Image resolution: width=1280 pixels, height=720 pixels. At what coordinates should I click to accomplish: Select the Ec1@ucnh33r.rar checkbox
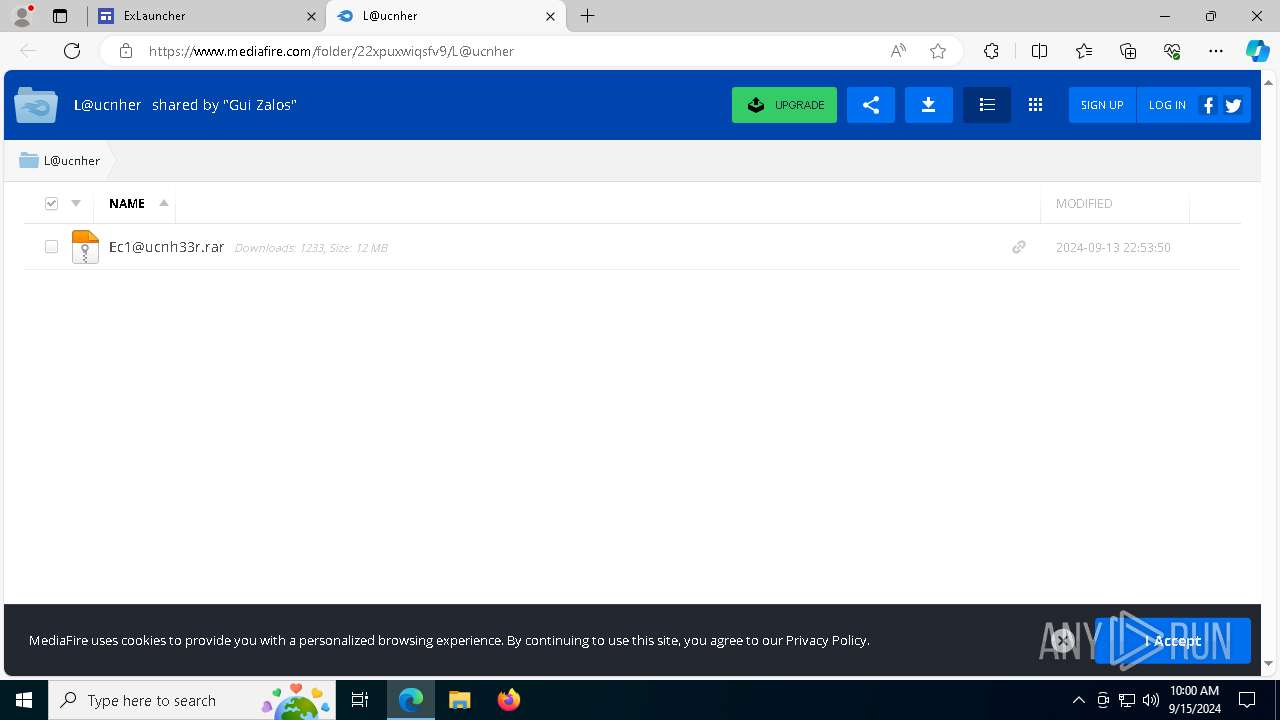point(51,246)
